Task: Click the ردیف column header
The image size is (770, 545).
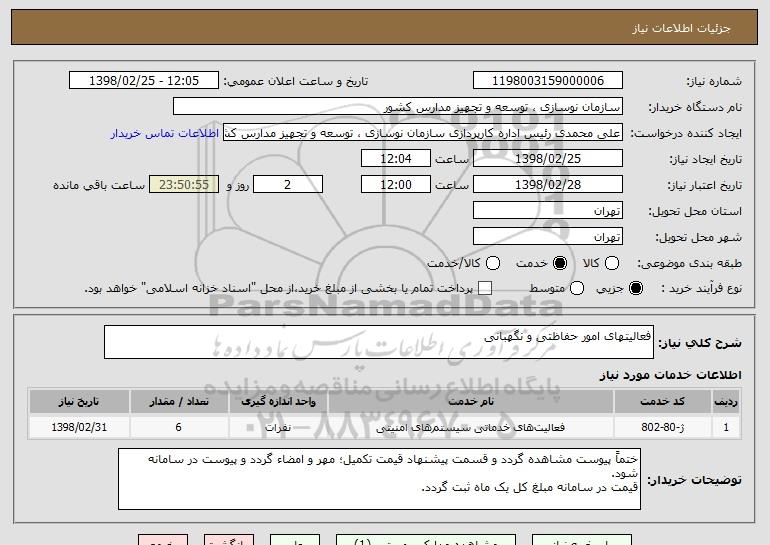Action: [x=726, y=402]
